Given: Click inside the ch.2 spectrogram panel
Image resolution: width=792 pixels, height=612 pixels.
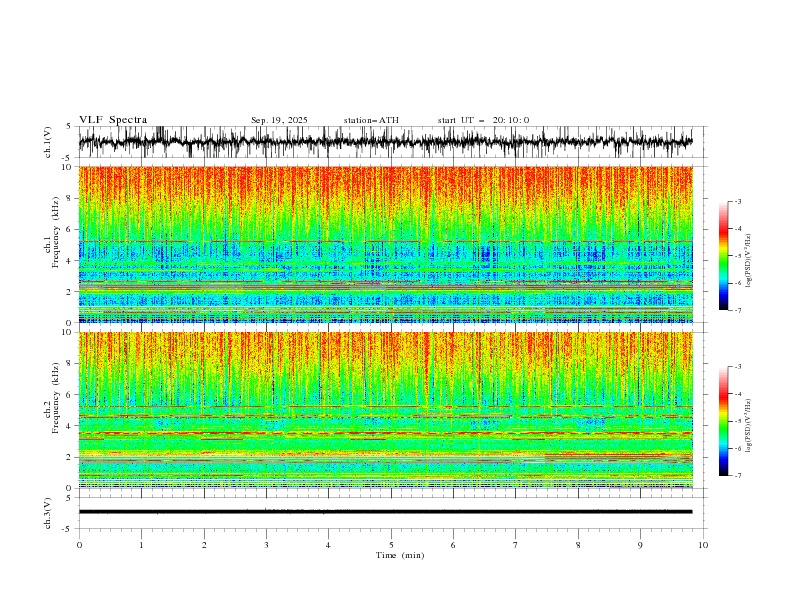Looking at the screenshot, I should [386, 410].
